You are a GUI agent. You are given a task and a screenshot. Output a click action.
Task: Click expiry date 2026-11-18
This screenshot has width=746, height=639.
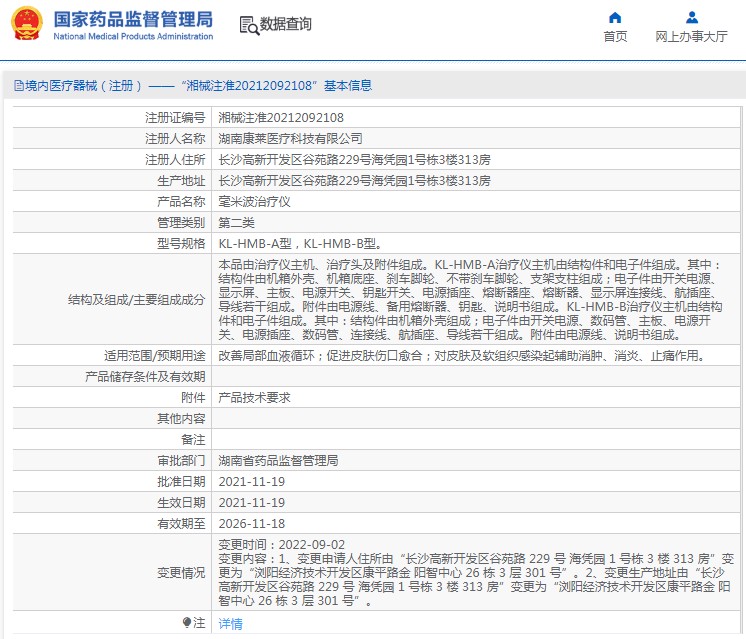click(252, 523)
